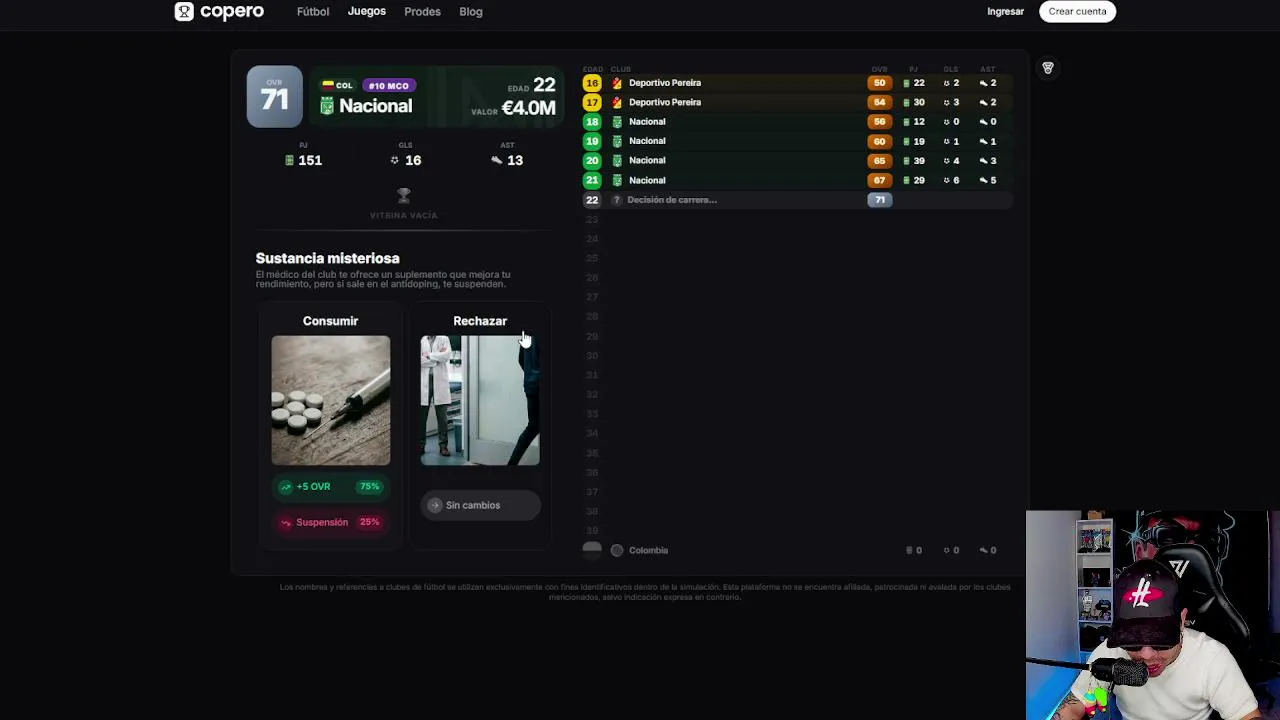Viewport: 1280px width, 720px height.
Task: Click the doctor walking away image
Action: click(x=480, y=400)
